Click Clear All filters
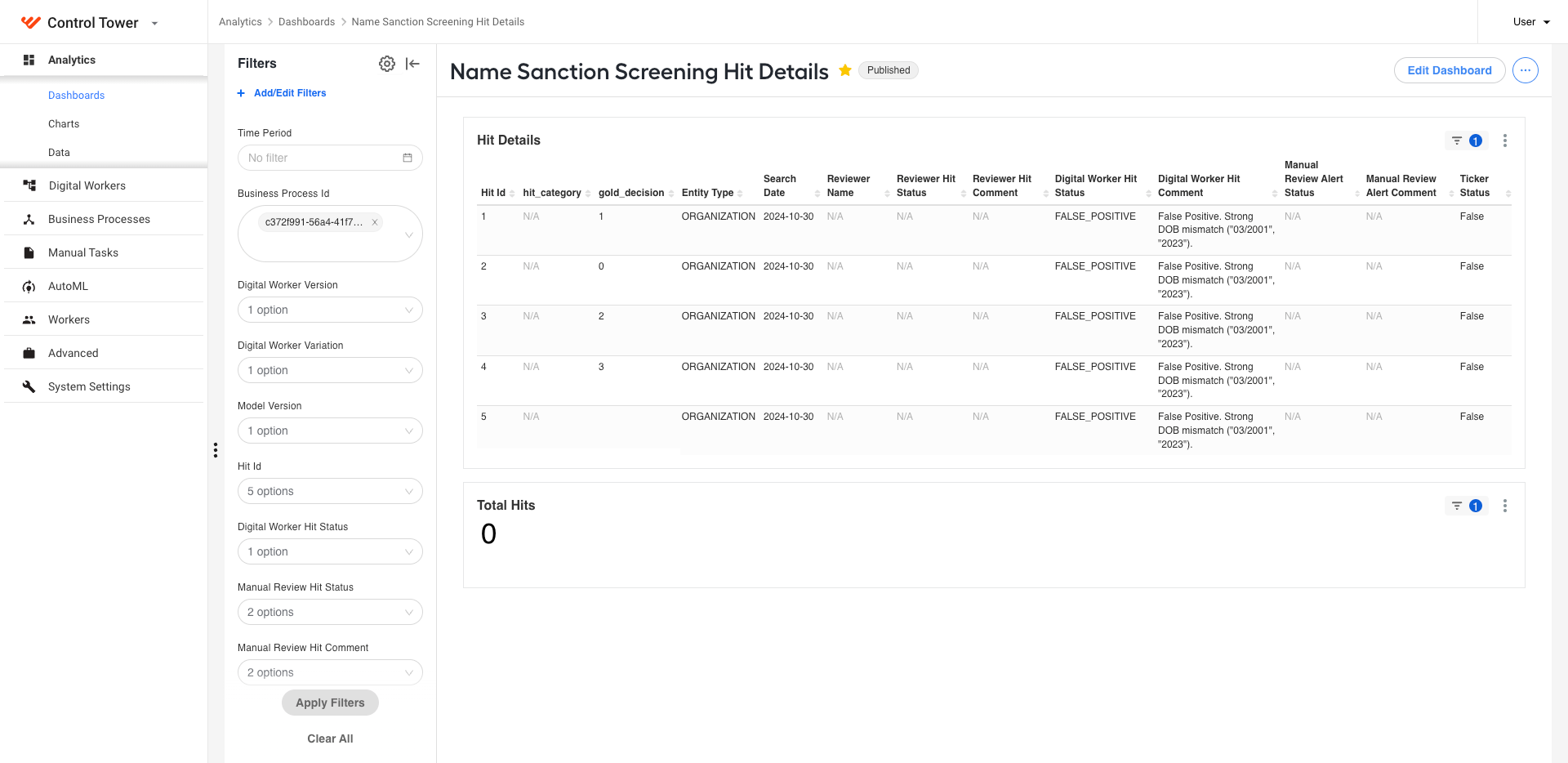Viewport: 1568px width, 763px height. click(330, 738)
